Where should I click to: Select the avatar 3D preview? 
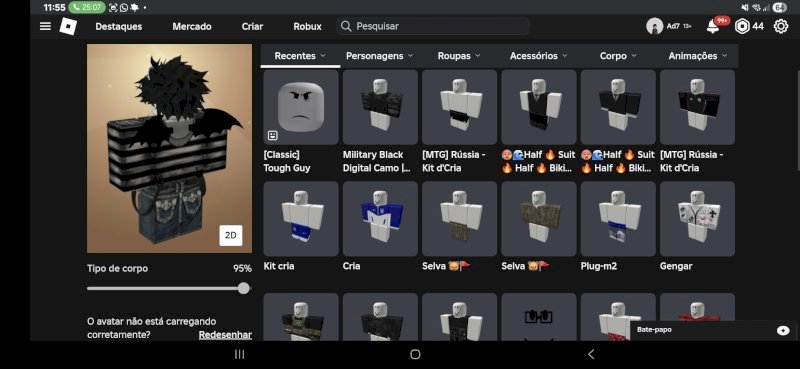pyautogui.click(x=169, y=148)
